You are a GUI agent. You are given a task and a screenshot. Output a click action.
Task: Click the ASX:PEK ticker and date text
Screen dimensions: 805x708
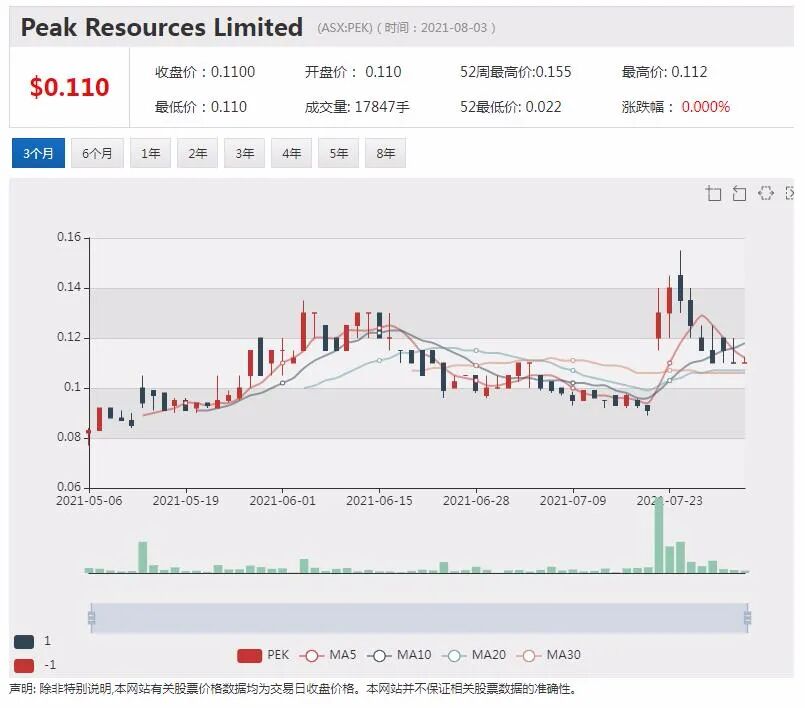[x=406, y=28]
